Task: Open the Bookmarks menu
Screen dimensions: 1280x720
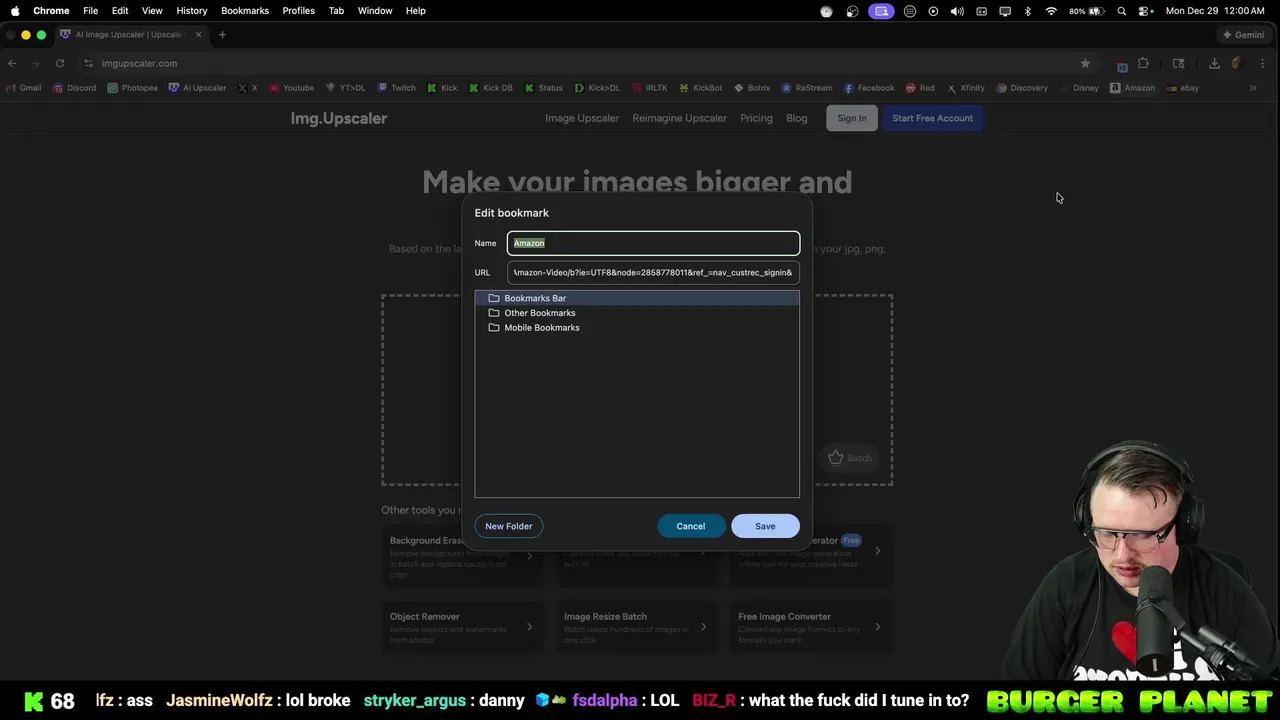Action: [x=245, y=10]
